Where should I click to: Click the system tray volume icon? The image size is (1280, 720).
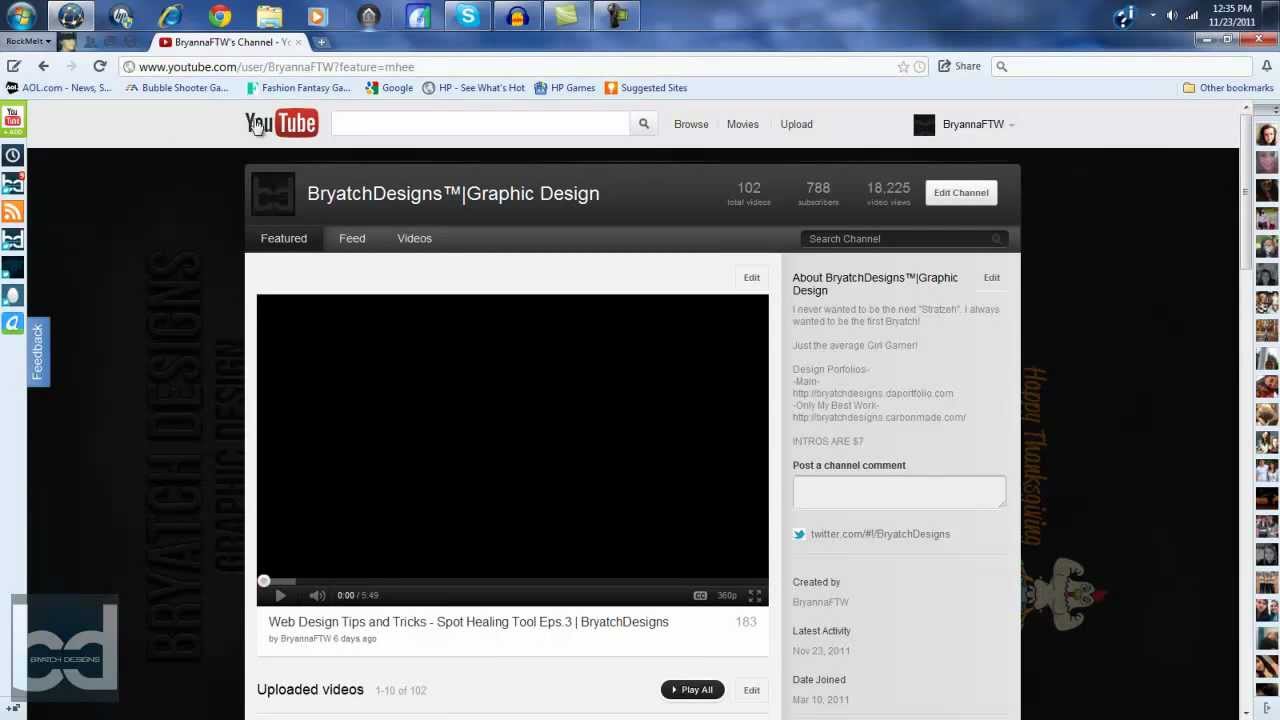point(1172,15)
